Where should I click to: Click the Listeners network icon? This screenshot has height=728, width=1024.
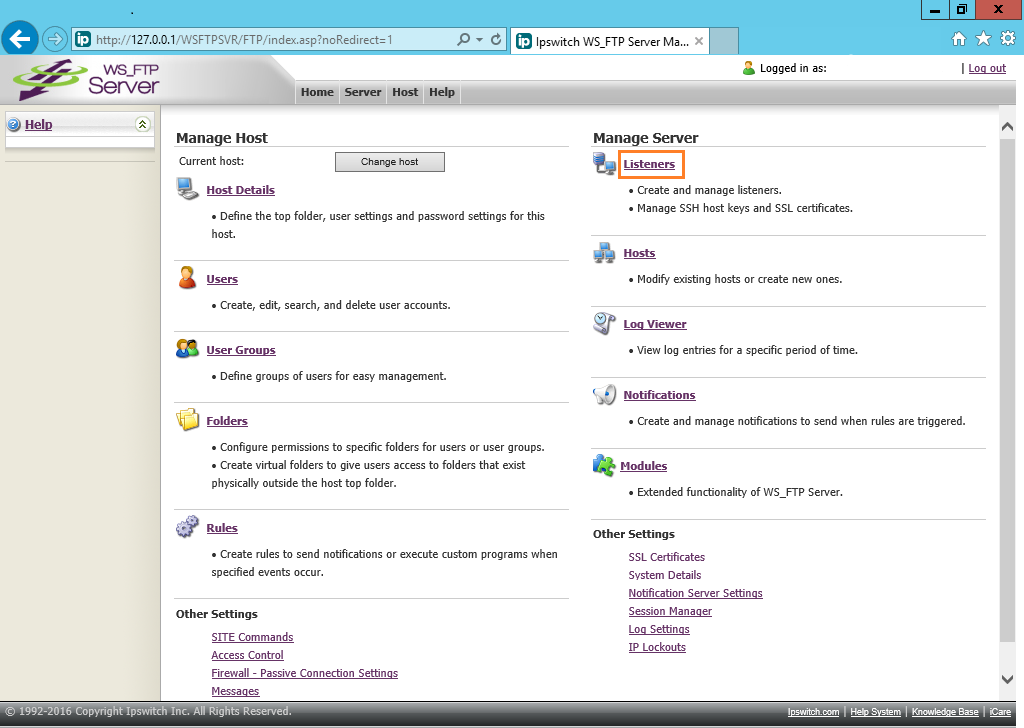pyautogui.click(x=604, y=164)
